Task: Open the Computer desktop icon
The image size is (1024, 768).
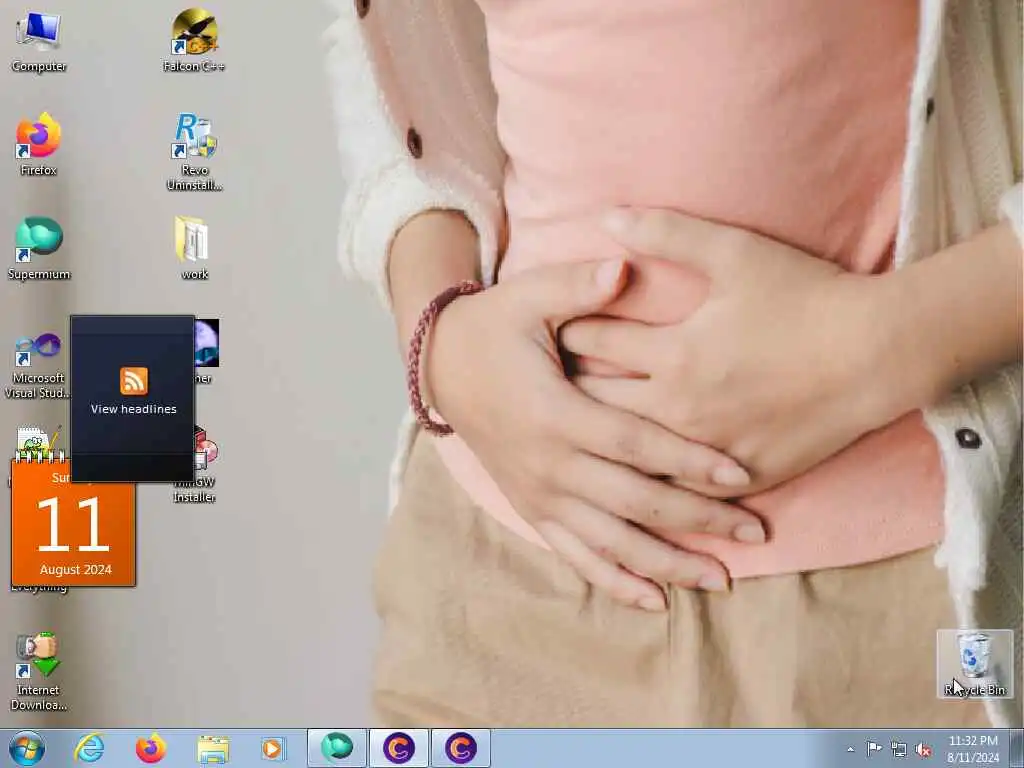Action: pos(39,41)
